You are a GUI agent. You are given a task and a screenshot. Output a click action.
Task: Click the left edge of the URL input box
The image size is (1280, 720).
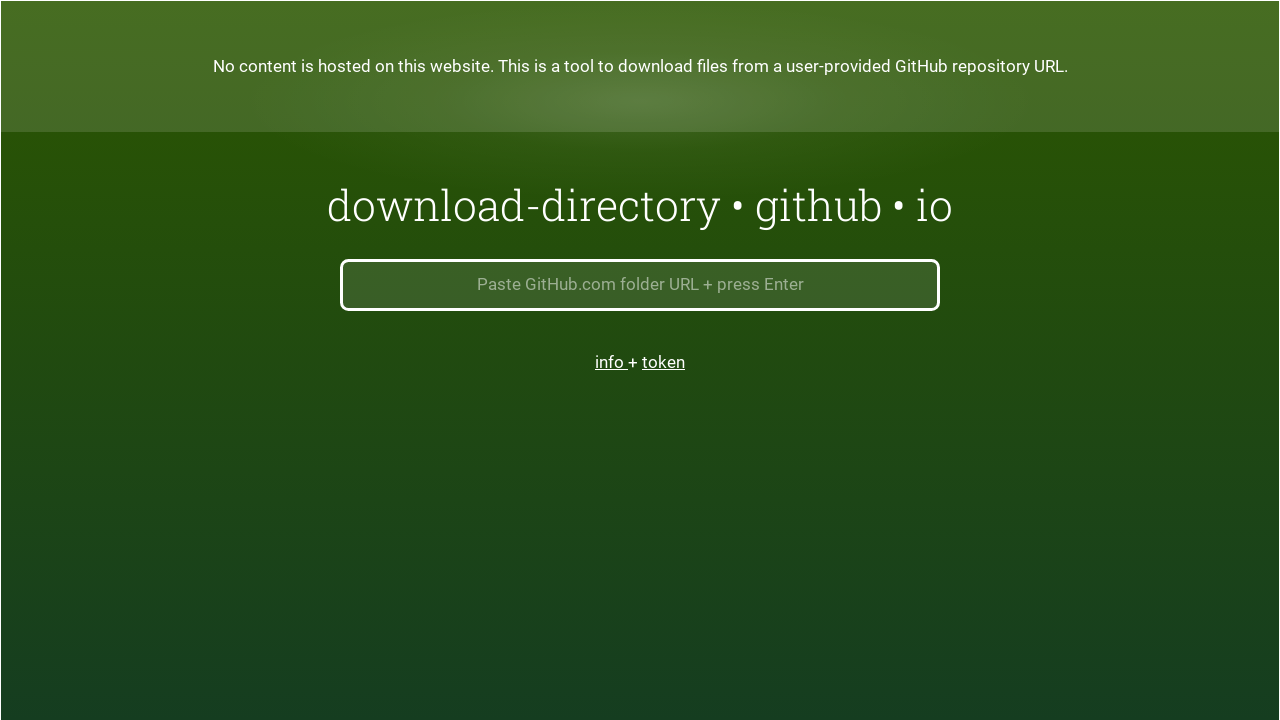coord(352,285)
